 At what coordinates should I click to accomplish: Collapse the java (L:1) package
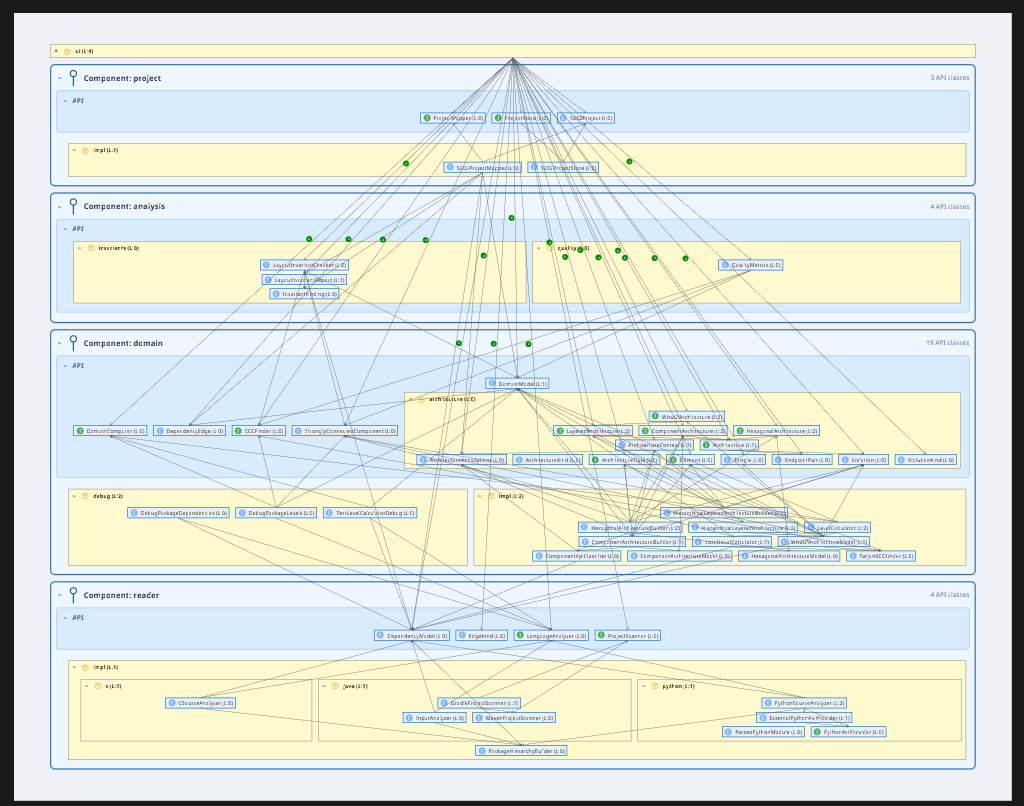click(325, 686)
